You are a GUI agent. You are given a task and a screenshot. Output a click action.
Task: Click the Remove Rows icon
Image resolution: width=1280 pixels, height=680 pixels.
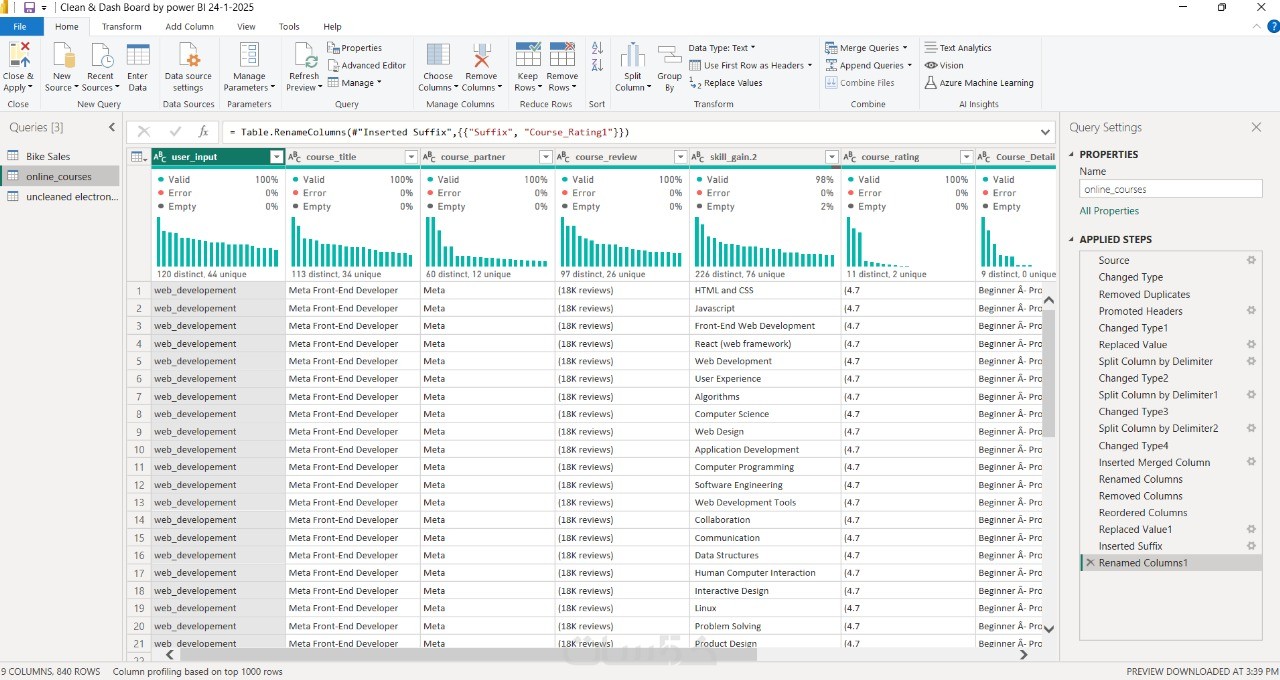click(563, 54)
